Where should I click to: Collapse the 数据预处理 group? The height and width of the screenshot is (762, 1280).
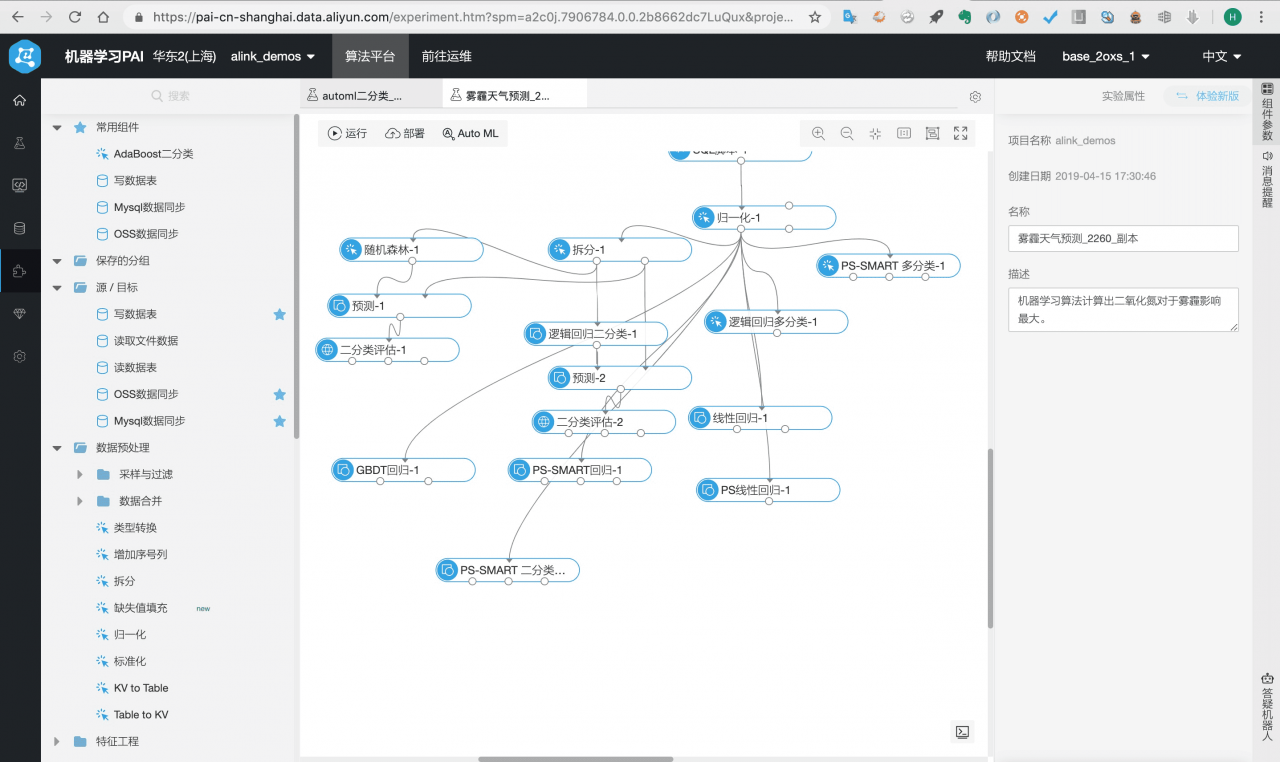coord(57,448)
